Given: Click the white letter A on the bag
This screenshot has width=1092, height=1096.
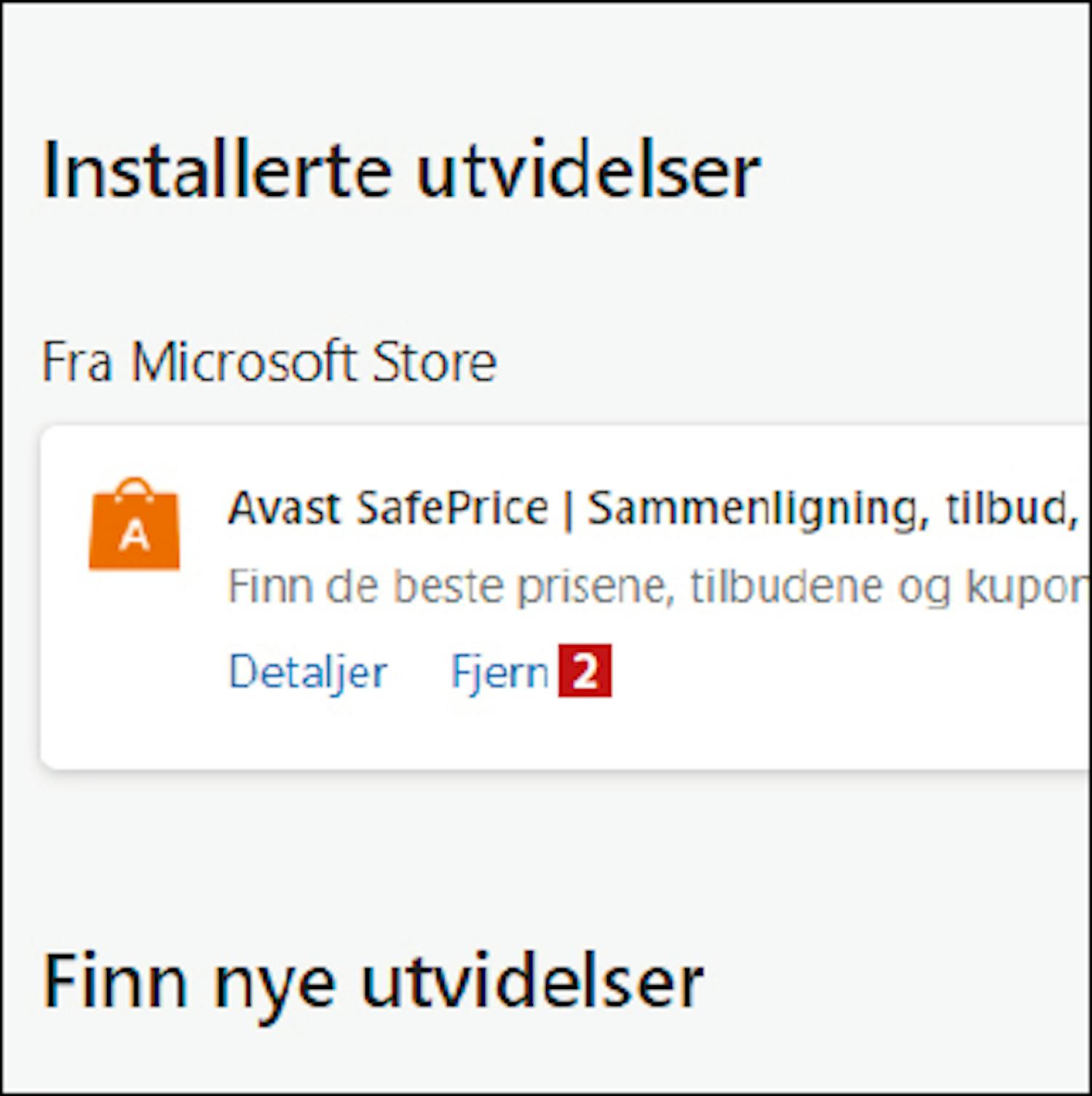Looking at the screenshot, I should [x=134, y=537].
